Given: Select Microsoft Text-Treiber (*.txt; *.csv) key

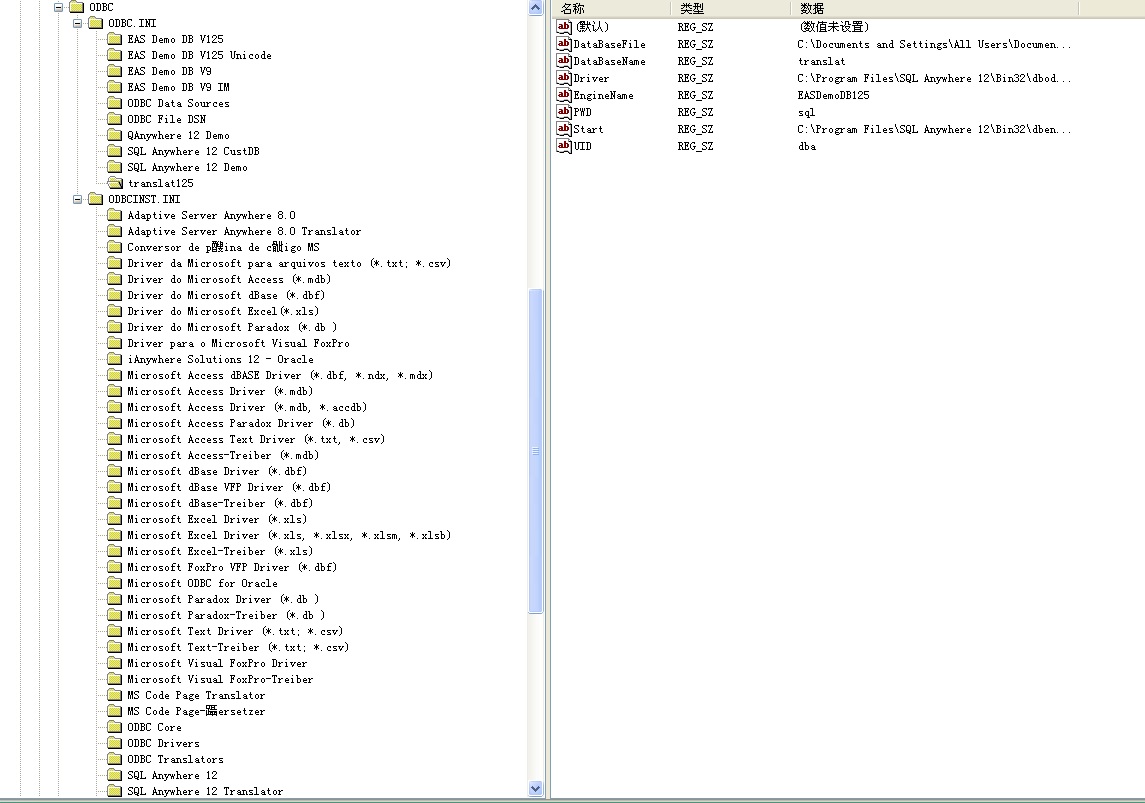Looking at the screenshot, I should (x=238, y=648).
